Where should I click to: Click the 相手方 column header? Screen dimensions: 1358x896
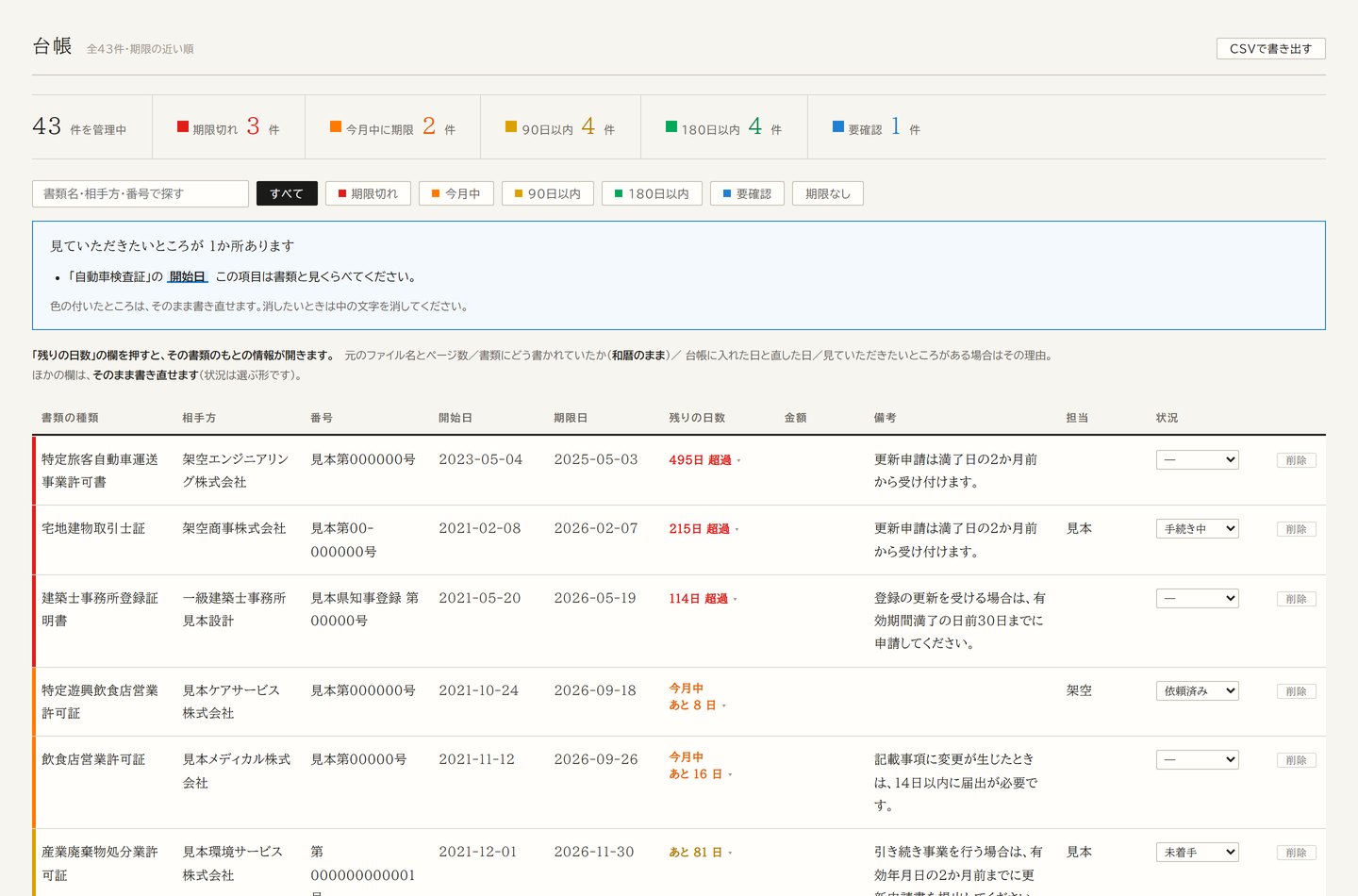tap(199, 418)
